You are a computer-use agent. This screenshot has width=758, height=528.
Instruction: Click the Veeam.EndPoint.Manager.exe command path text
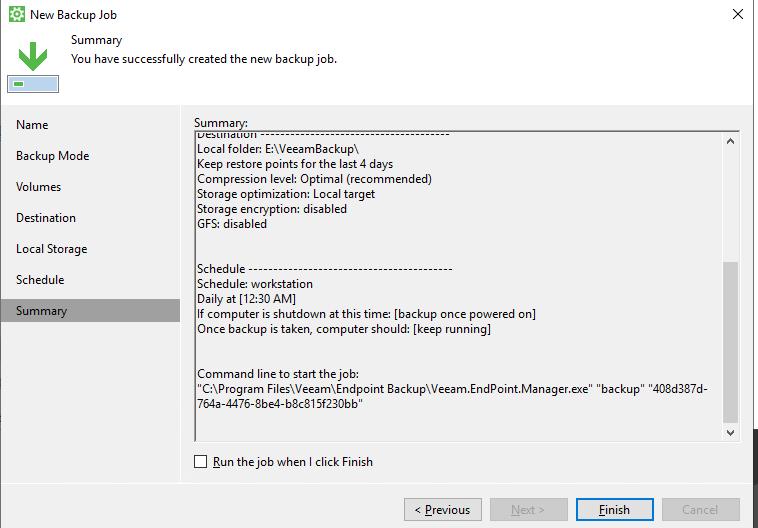pos(394,389)
